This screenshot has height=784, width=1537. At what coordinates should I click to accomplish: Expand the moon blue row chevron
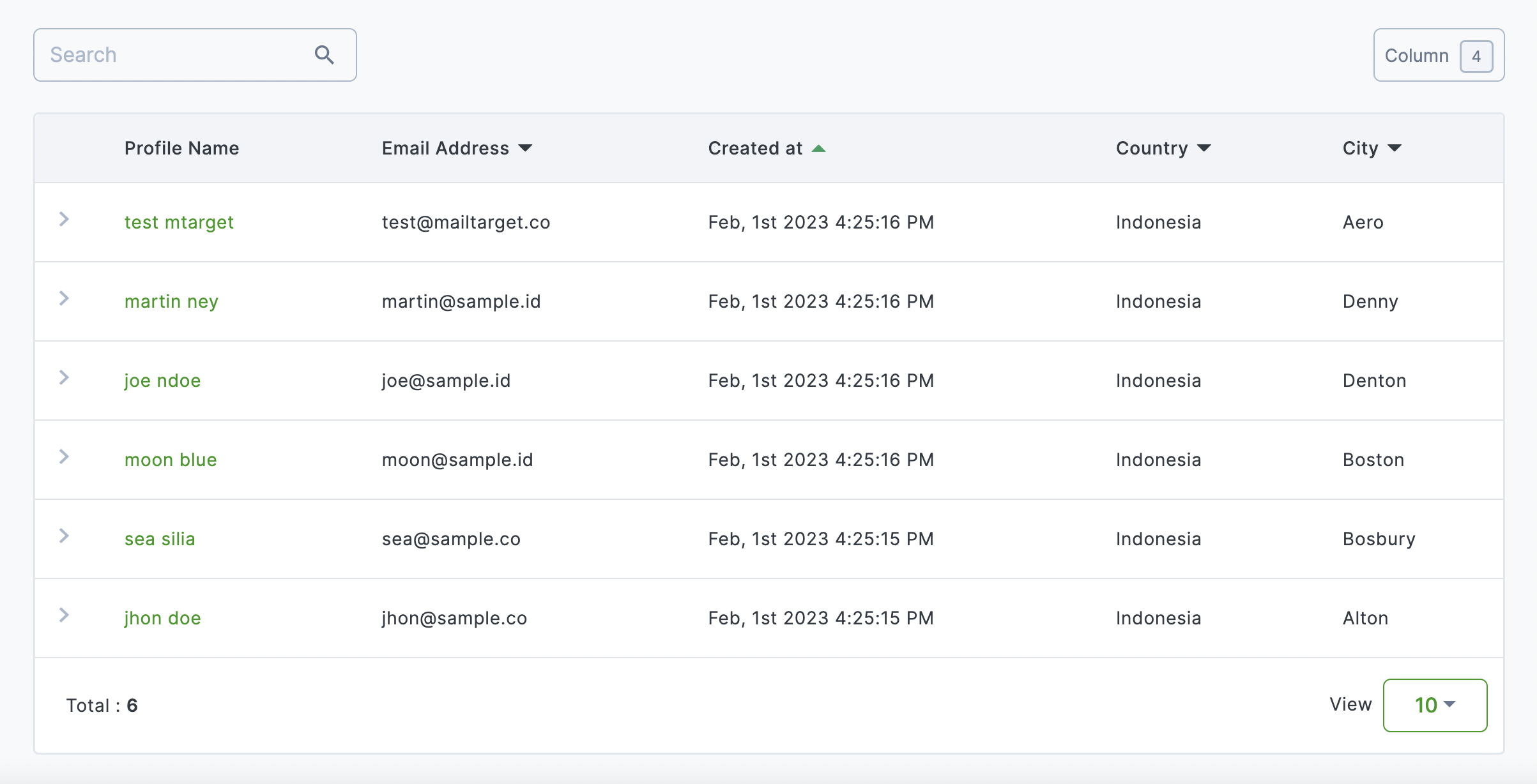[64, 457]
